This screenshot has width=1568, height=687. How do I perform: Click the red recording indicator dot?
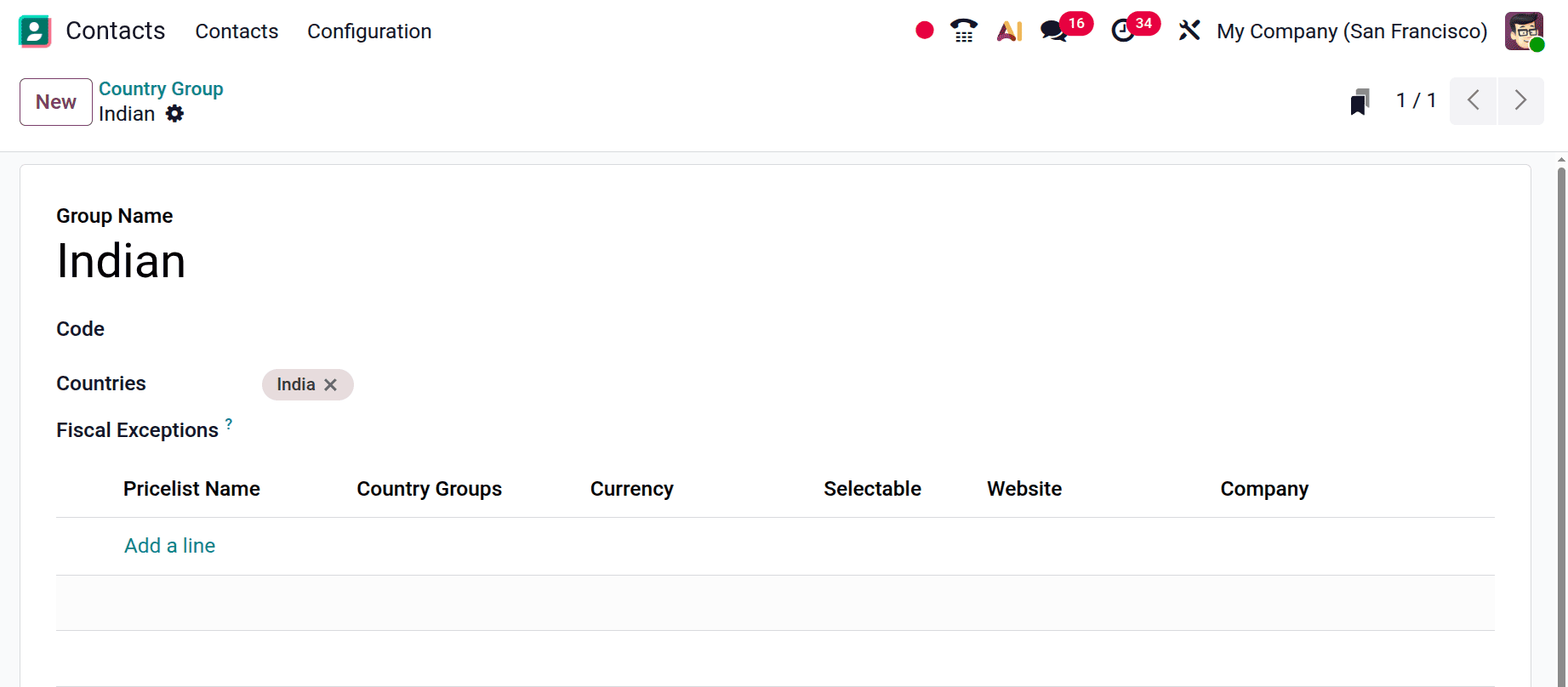tap(925, 31)
